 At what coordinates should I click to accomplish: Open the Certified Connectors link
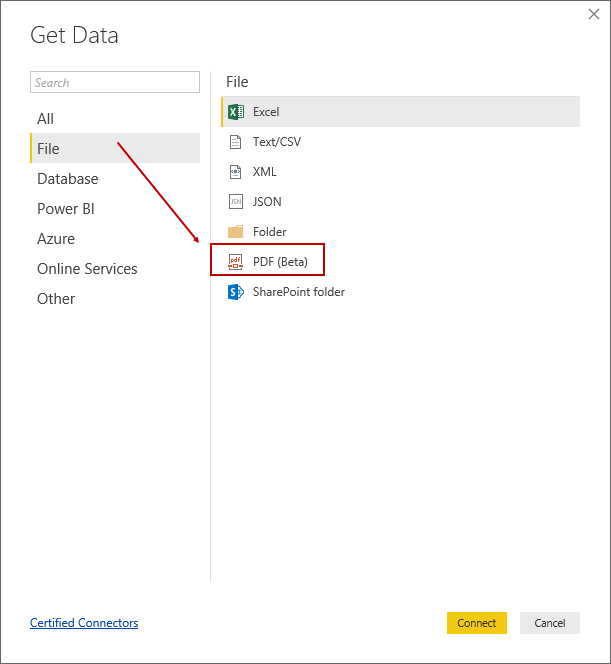[84, 623]
